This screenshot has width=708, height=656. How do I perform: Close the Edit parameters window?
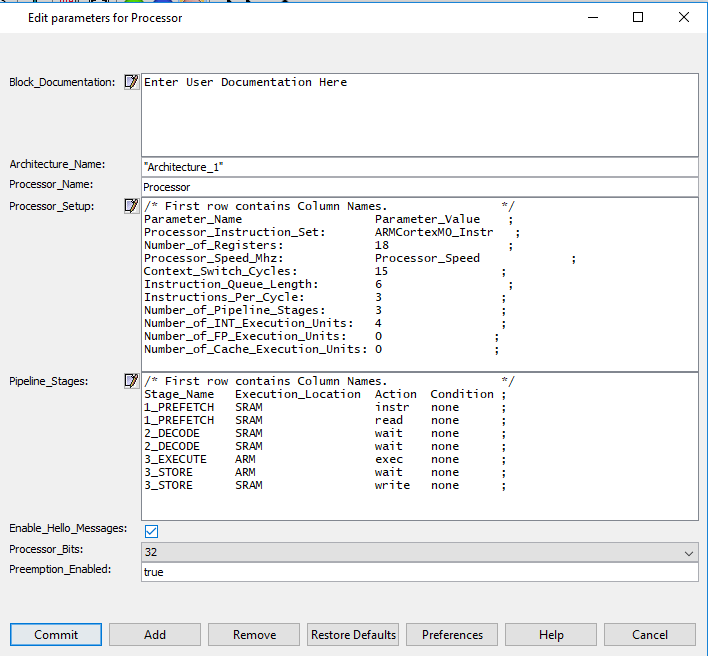click(684, 17)
